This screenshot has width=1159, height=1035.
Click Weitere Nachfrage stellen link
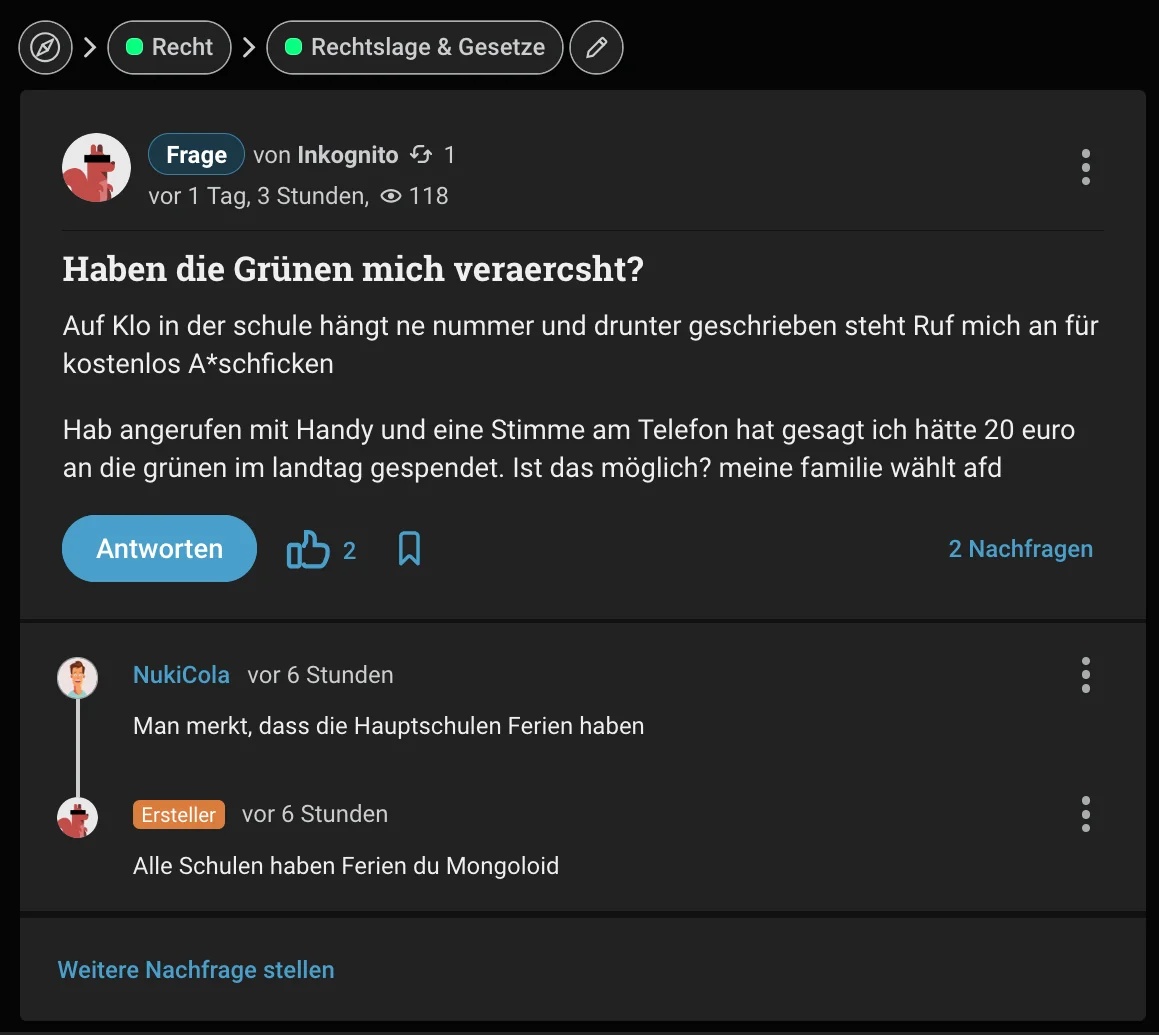click(x=196, y=970)
